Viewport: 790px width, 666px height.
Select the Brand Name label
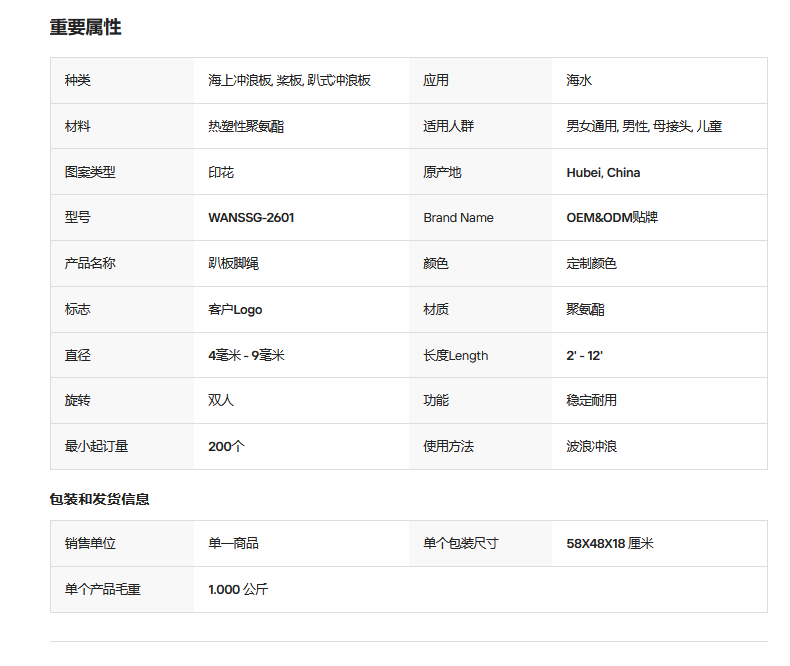[x=458, y=218]
